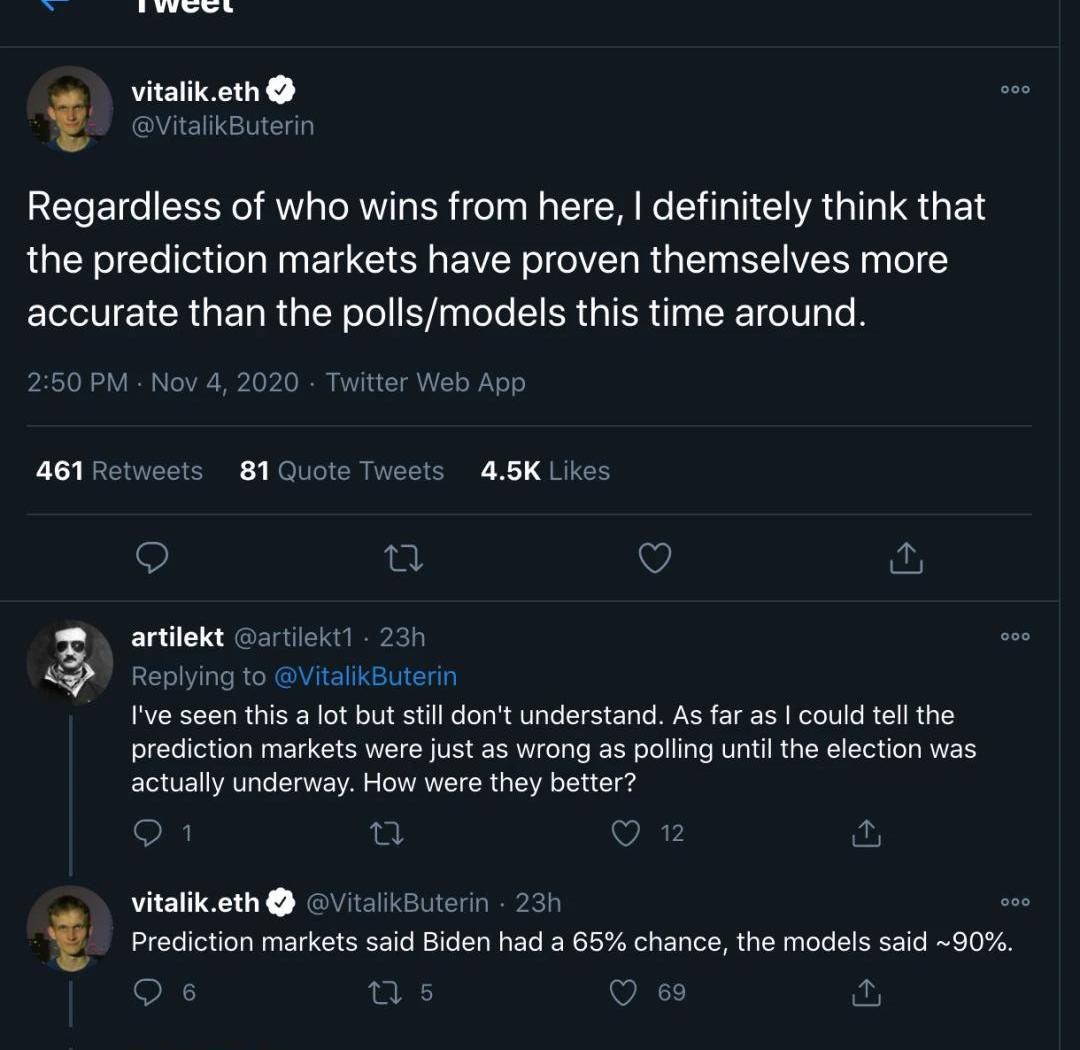
Task: Open more options on artilekt's reply
Action: (1015, 636)
